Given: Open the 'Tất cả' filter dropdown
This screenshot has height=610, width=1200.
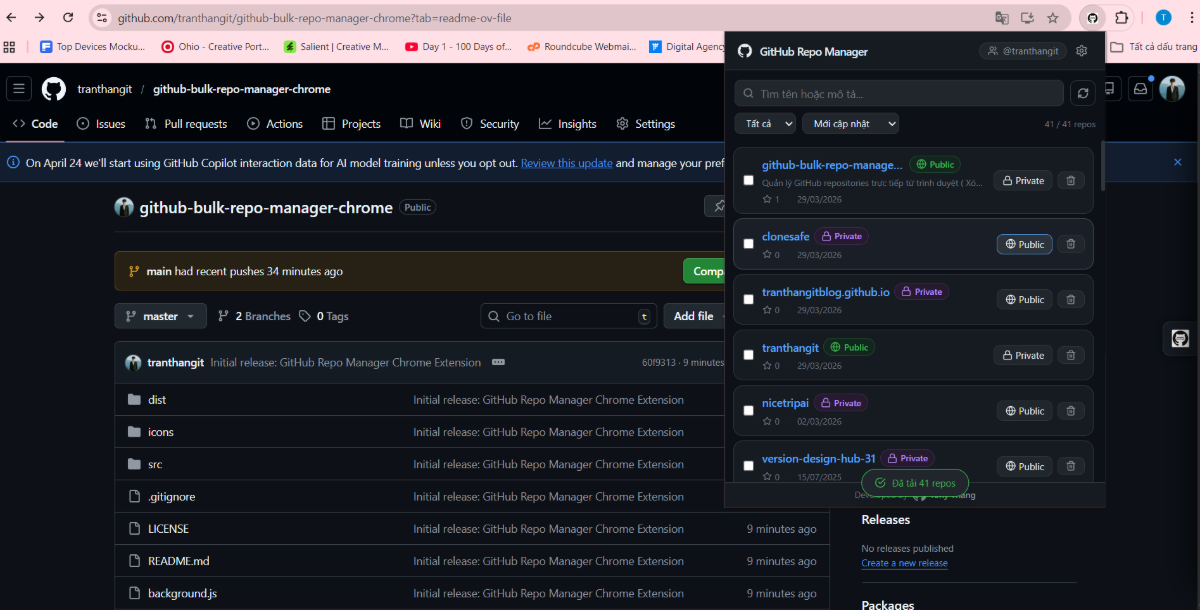Looking at the screenshot, I should (x=765, y=123).
